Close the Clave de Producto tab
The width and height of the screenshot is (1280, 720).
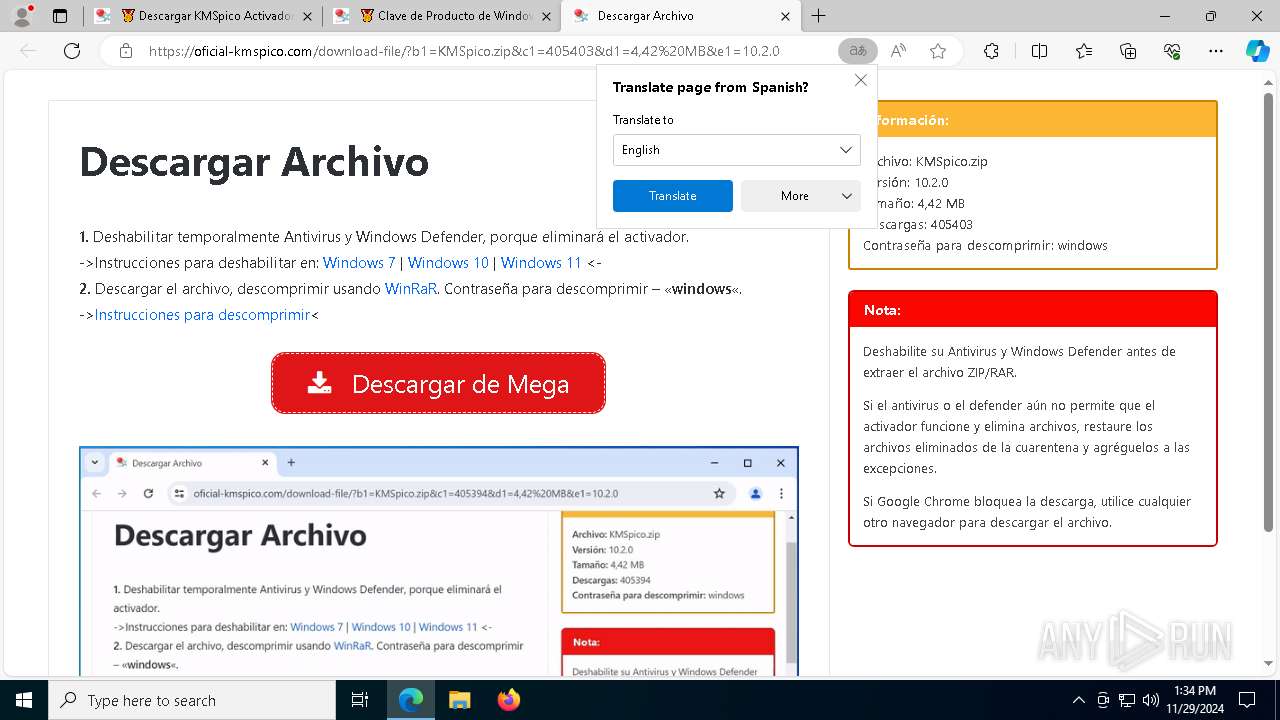click(545, 16)
